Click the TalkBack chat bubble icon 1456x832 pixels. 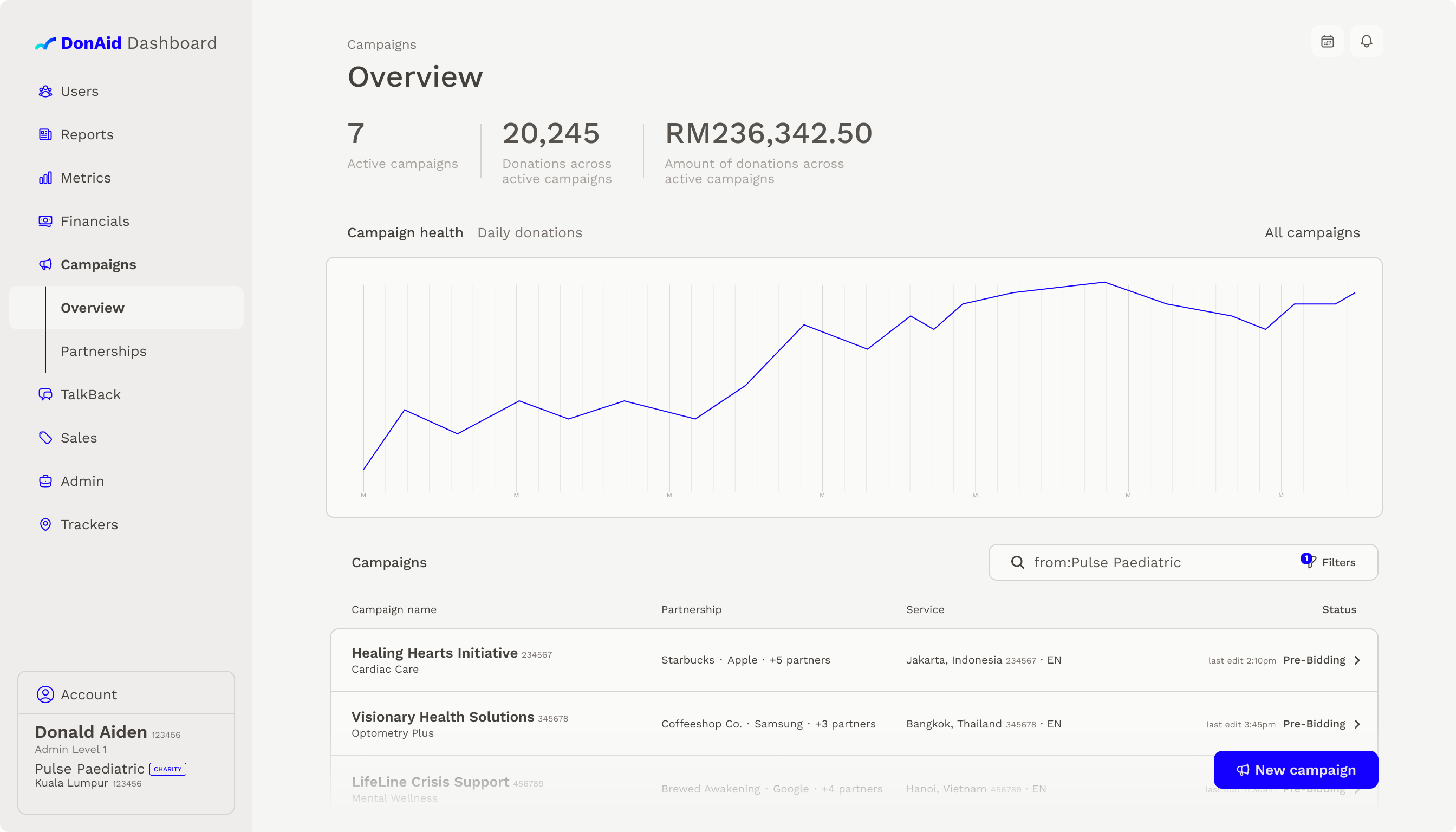45,395
